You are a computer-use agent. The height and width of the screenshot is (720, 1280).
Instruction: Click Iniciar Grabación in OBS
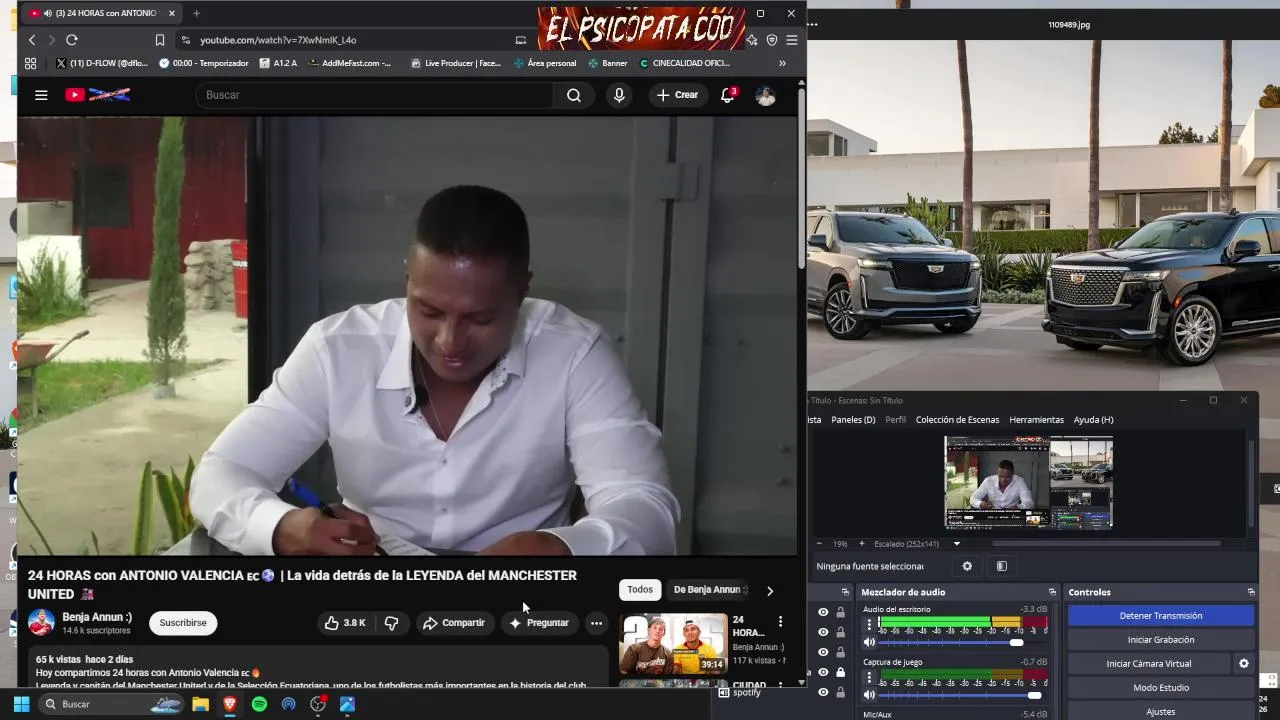(x=1161, y=640)
